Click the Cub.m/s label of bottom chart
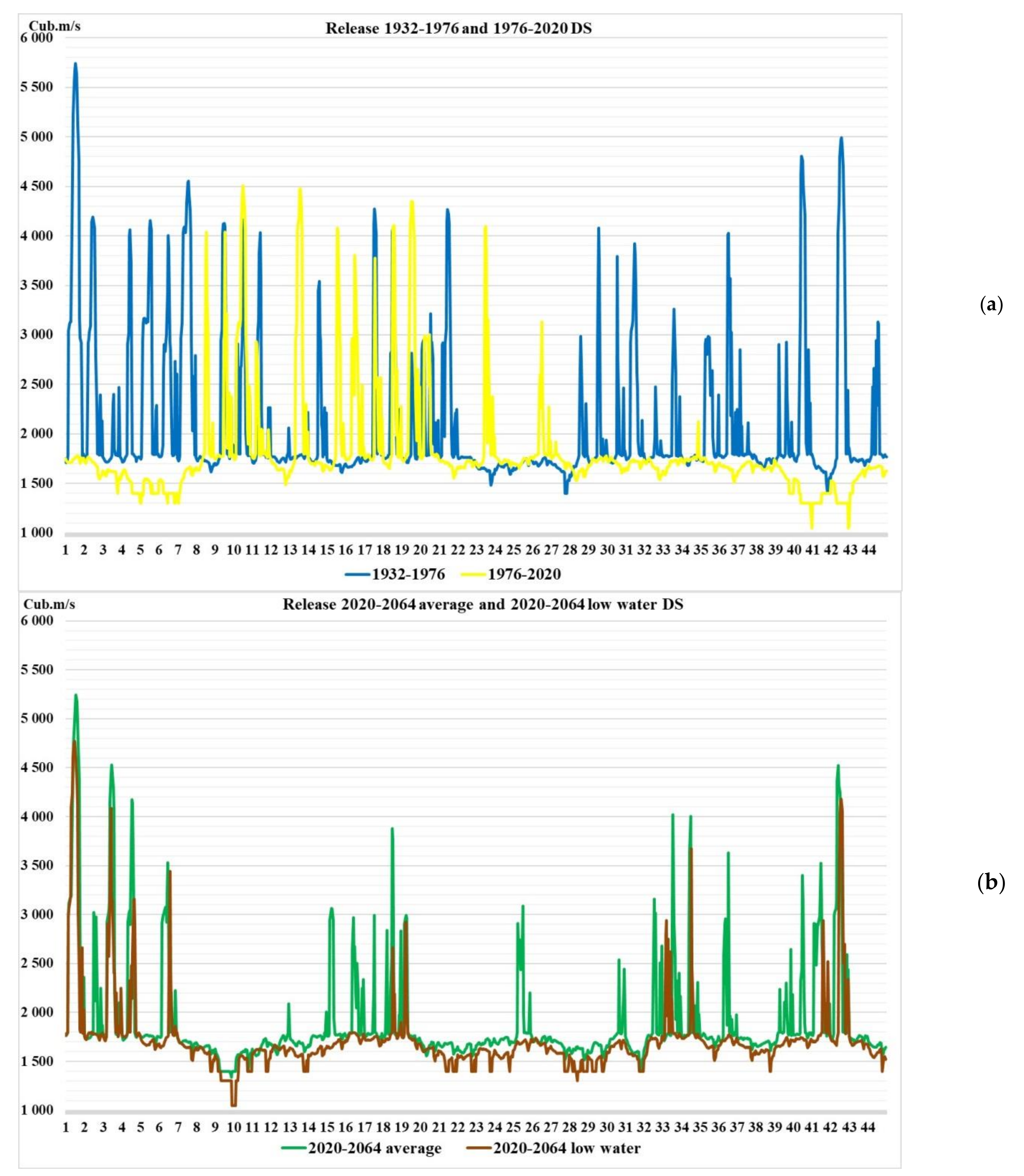 pyautogui.click(x=50, y=604)
